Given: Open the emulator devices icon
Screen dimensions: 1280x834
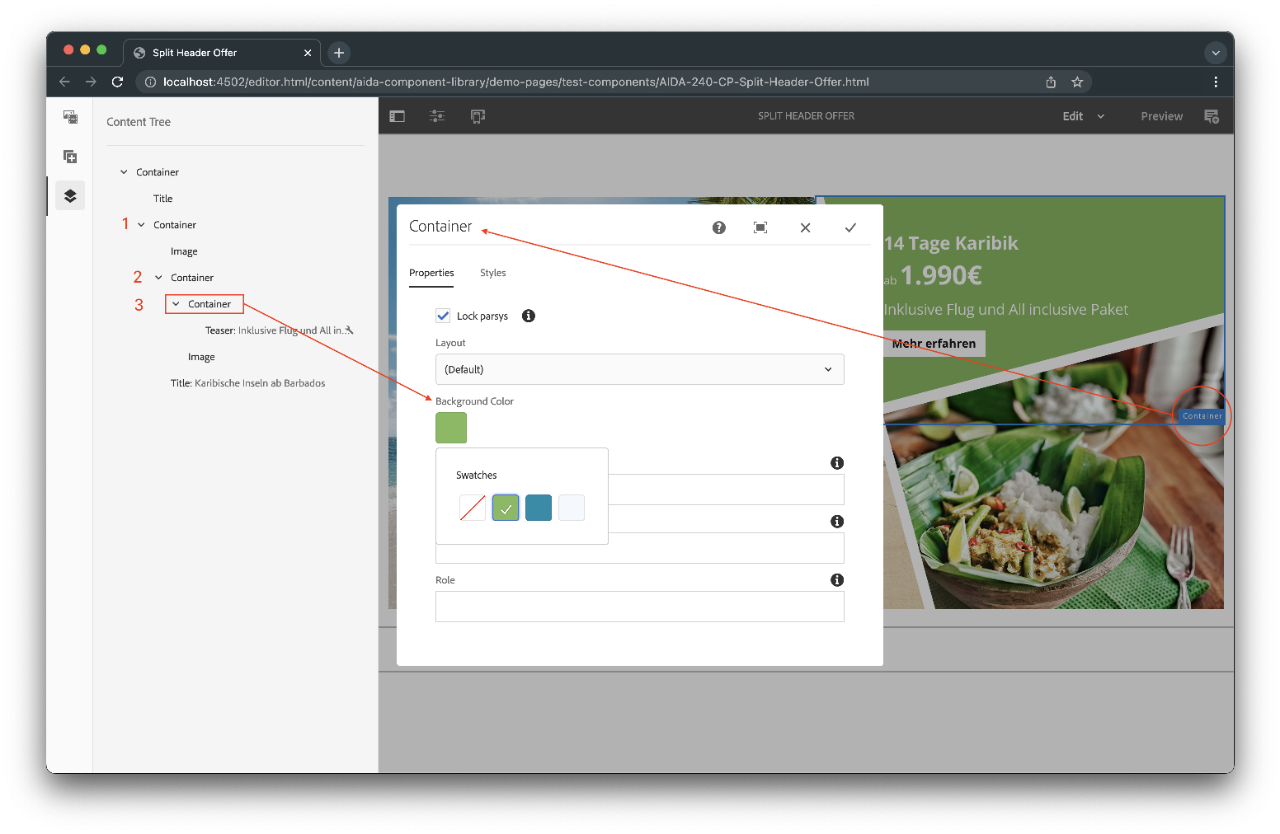Looking at the screenshot, I should (477, 116).
